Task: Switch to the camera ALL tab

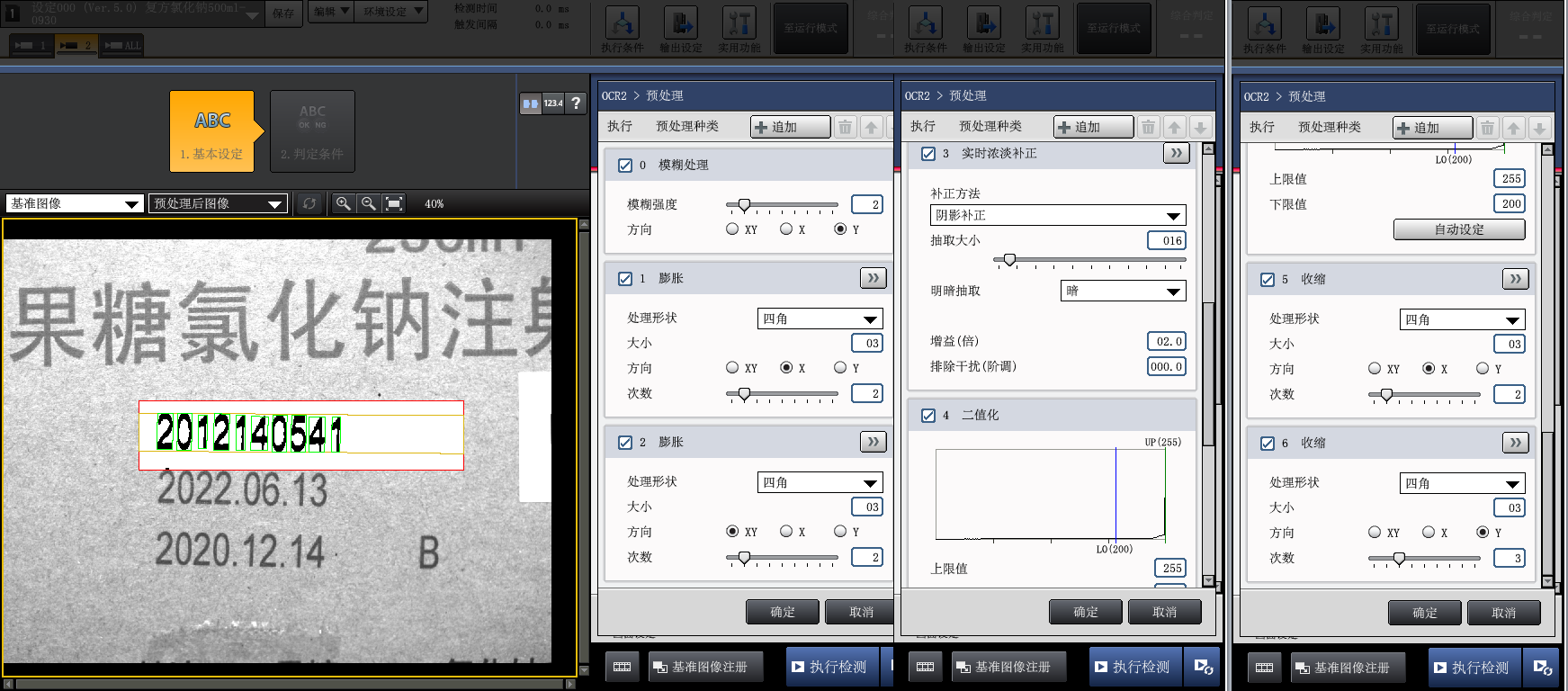Action: coord(122,45)
